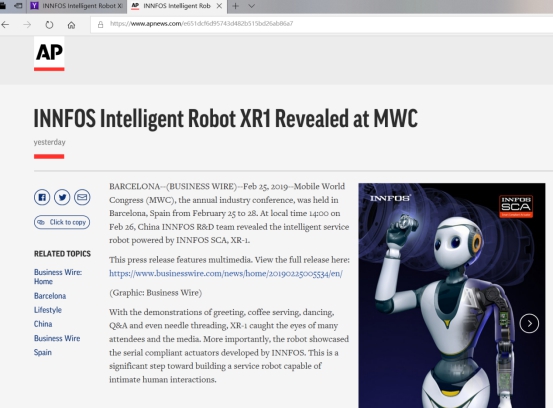The image size is (553, 408).
Task: Share article via Twitter icon
Action: pos(62,197)
